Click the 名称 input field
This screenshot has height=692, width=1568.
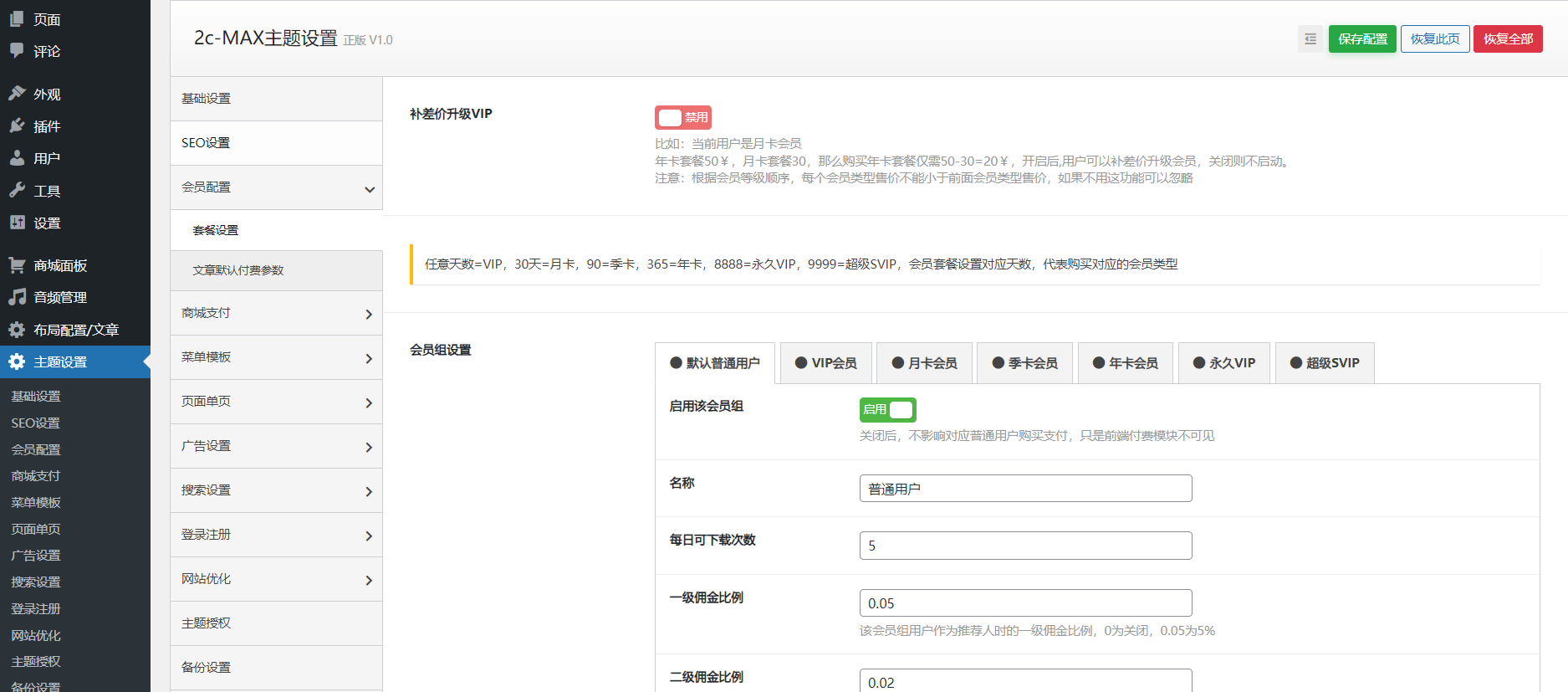click(1026, 489)
